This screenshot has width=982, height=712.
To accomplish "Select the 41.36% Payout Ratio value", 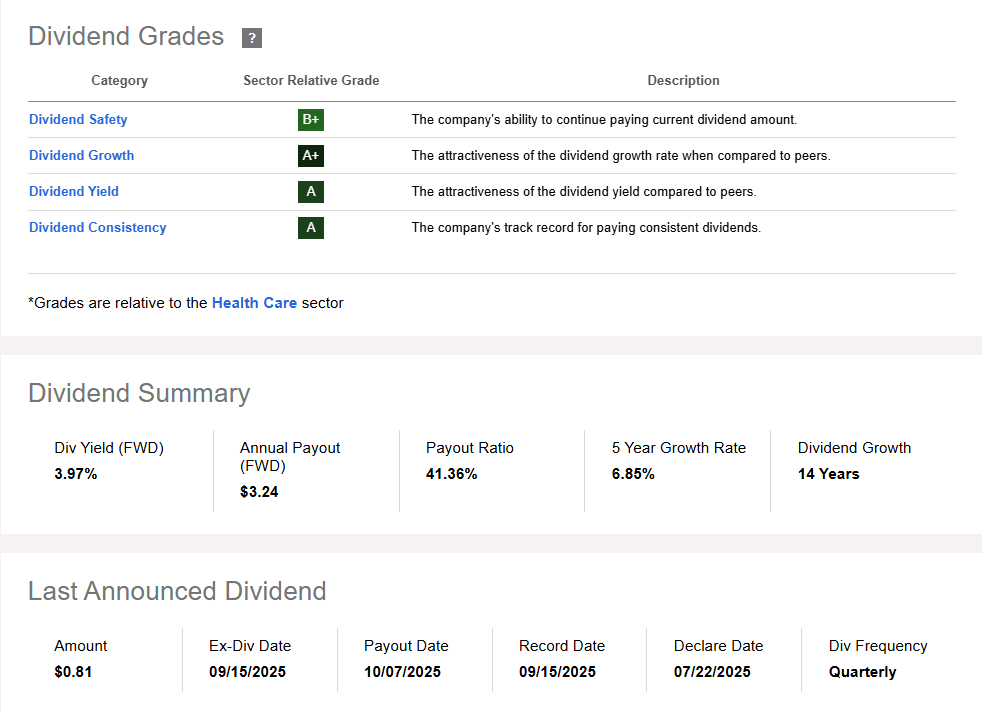I will (452, 474).
